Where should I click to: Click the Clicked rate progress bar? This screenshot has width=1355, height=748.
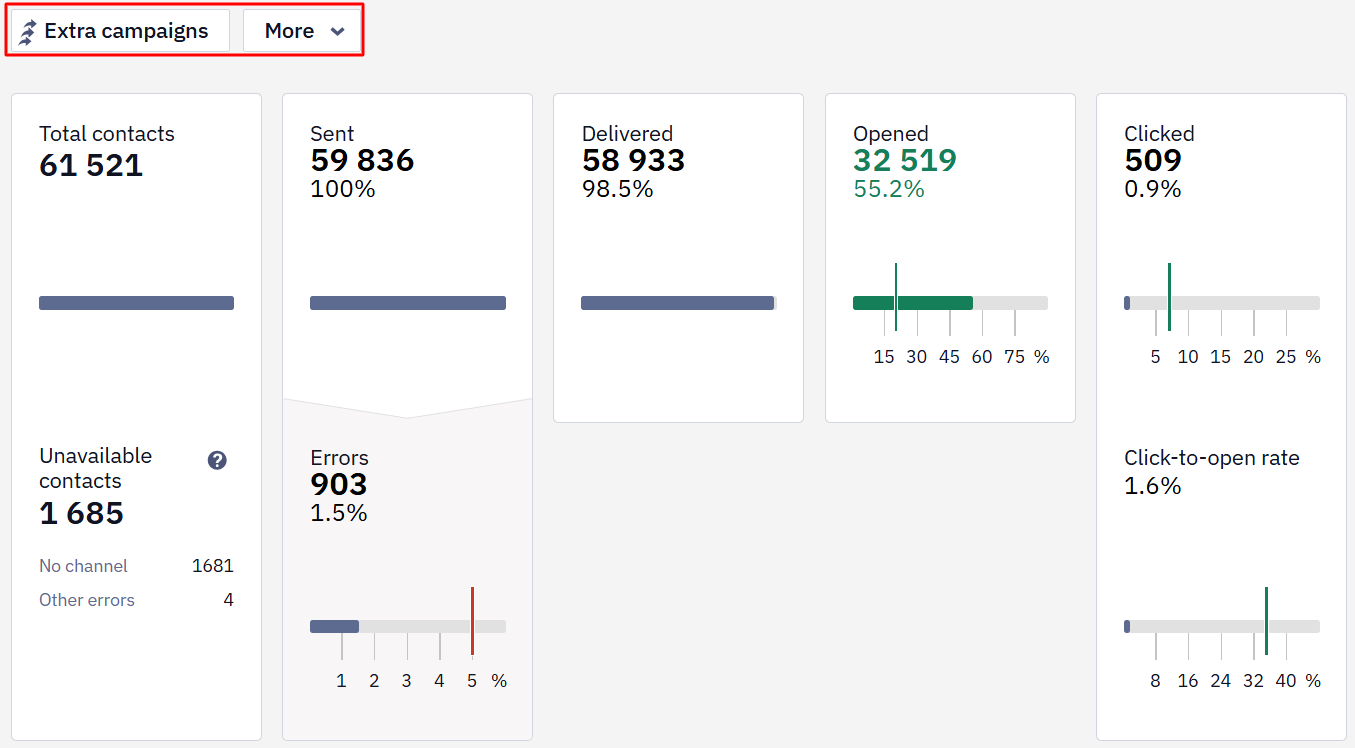1222,303
